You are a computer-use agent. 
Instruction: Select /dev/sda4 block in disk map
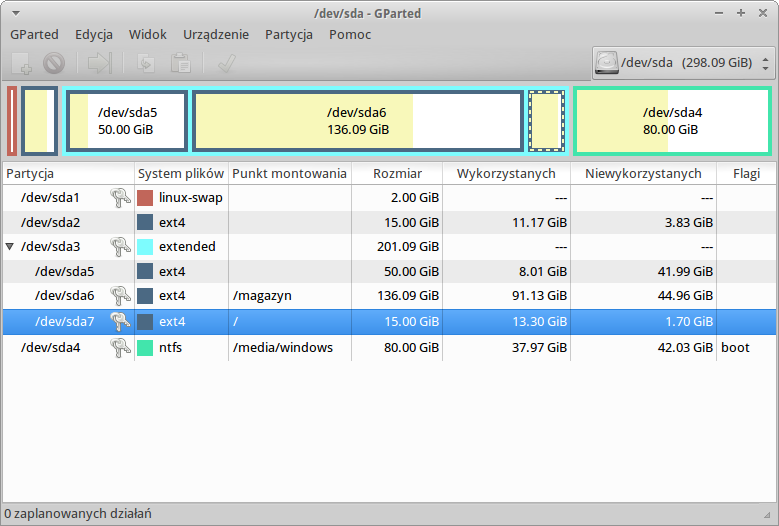click(672, 121)
